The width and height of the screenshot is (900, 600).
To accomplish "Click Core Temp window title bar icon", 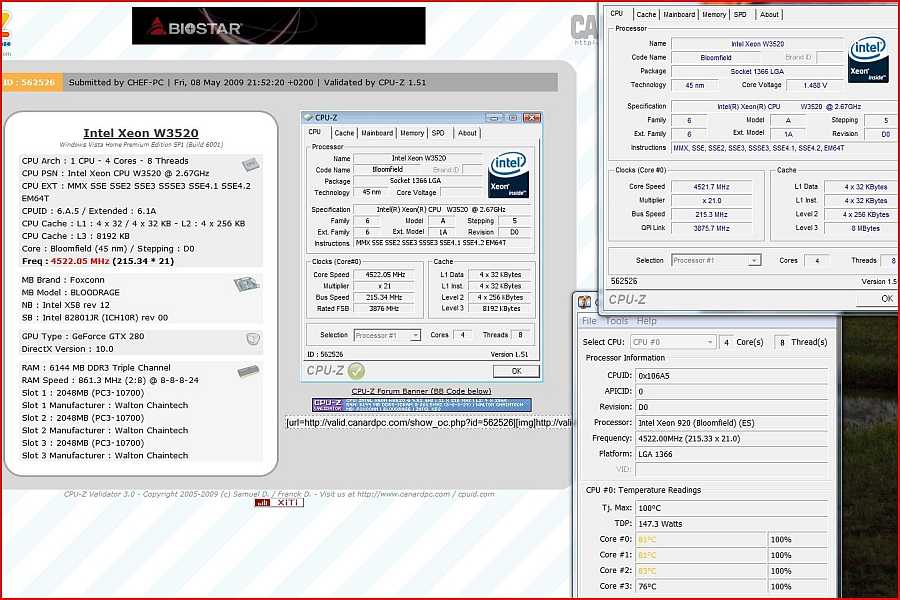I will pos(584,302).
